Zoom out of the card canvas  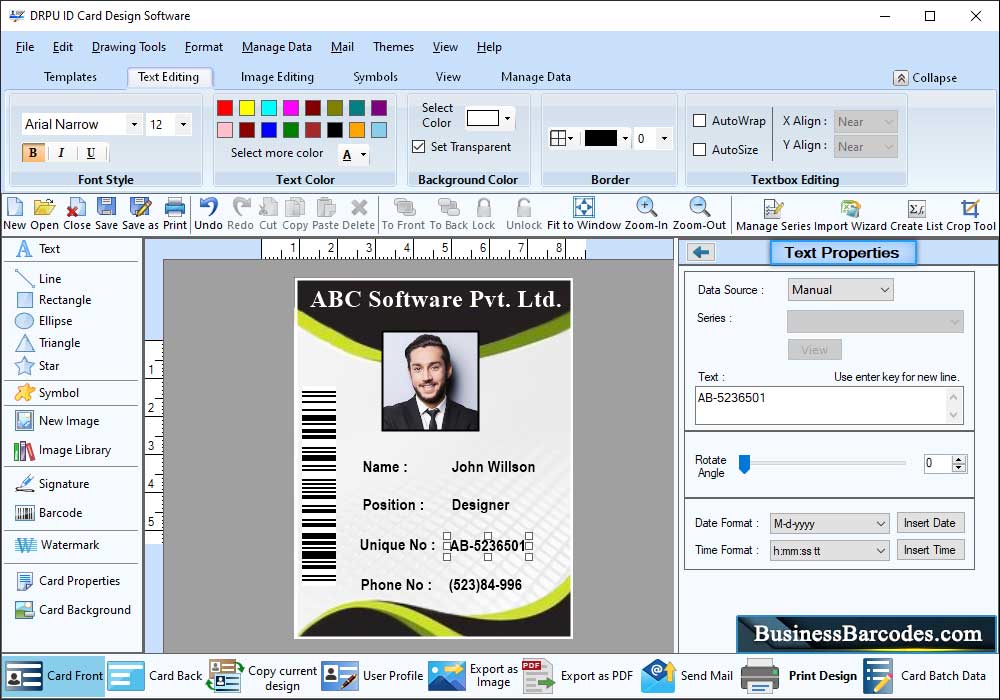point(699,214)
